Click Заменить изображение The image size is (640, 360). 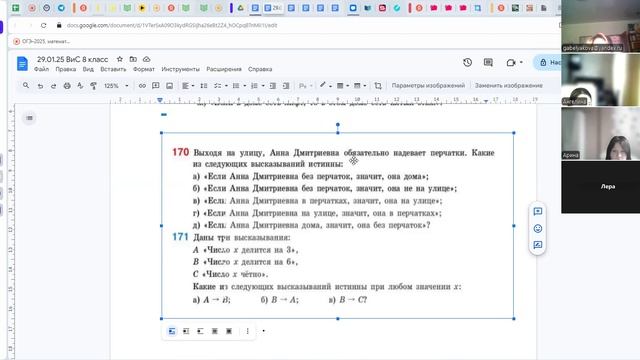(509, 86)
